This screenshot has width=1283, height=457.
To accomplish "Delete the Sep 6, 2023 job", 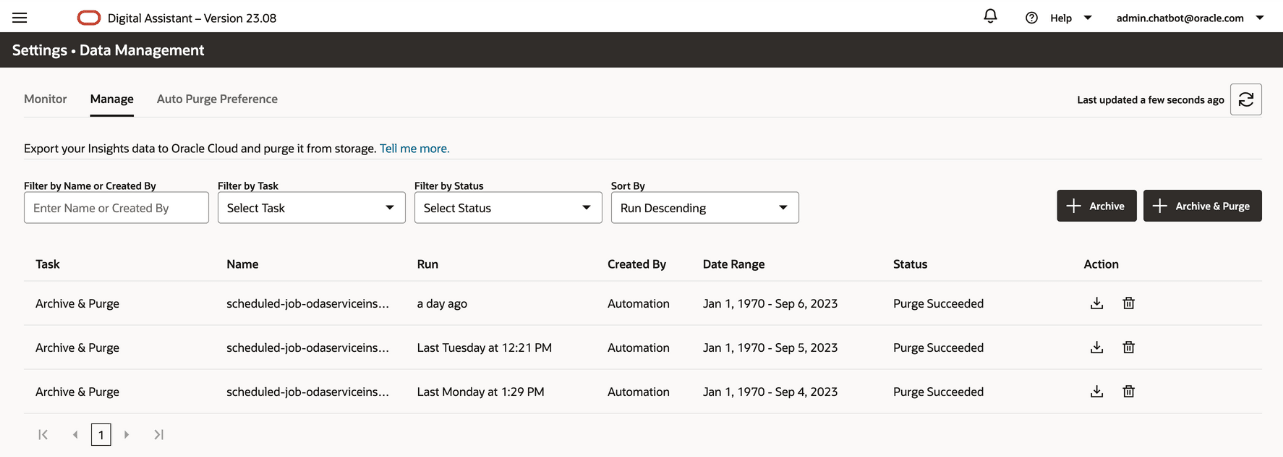I will [1128, 304].
